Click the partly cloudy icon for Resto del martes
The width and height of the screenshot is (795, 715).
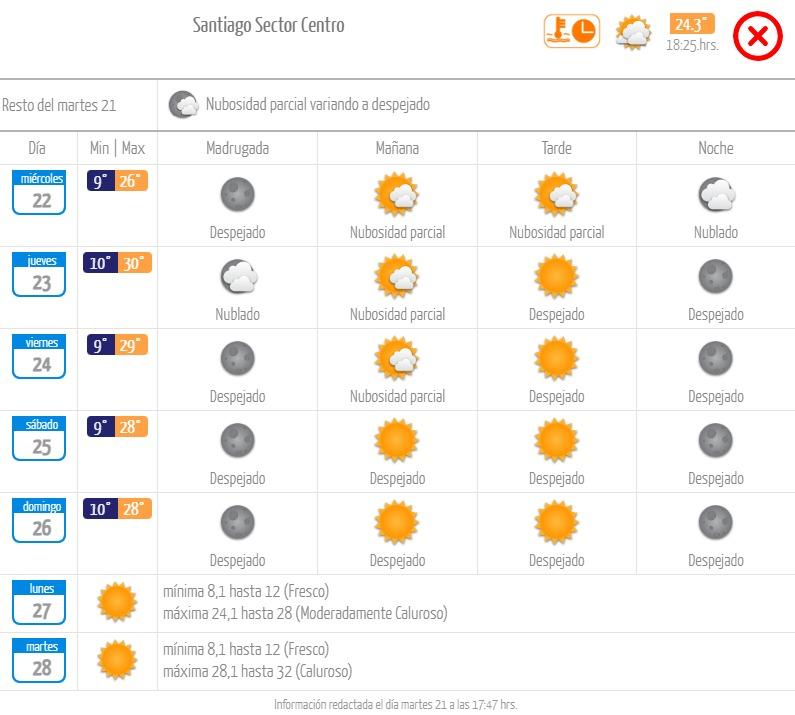pos(183,104)
